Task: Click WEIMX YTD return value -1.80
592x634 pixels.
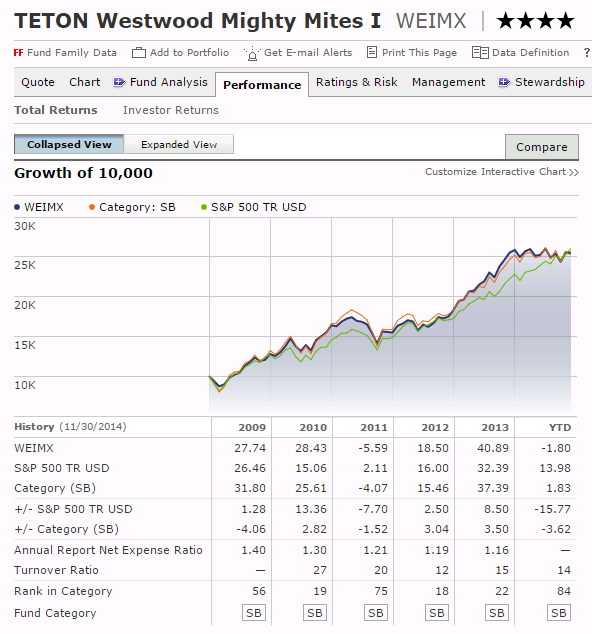Action: click(x=556, y=448)
